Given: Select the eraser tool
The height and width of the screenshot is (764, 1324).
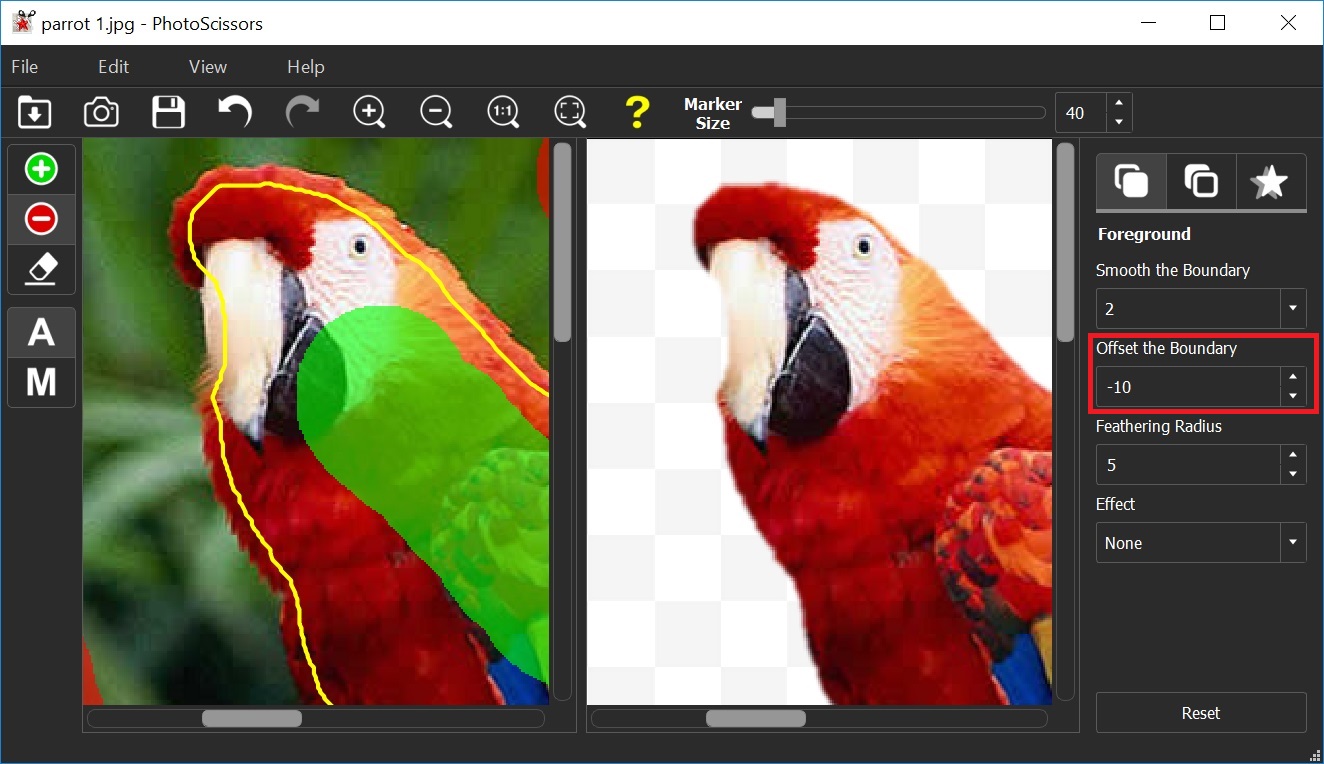Looking at the screenshot, I should [x=41, y=269].
